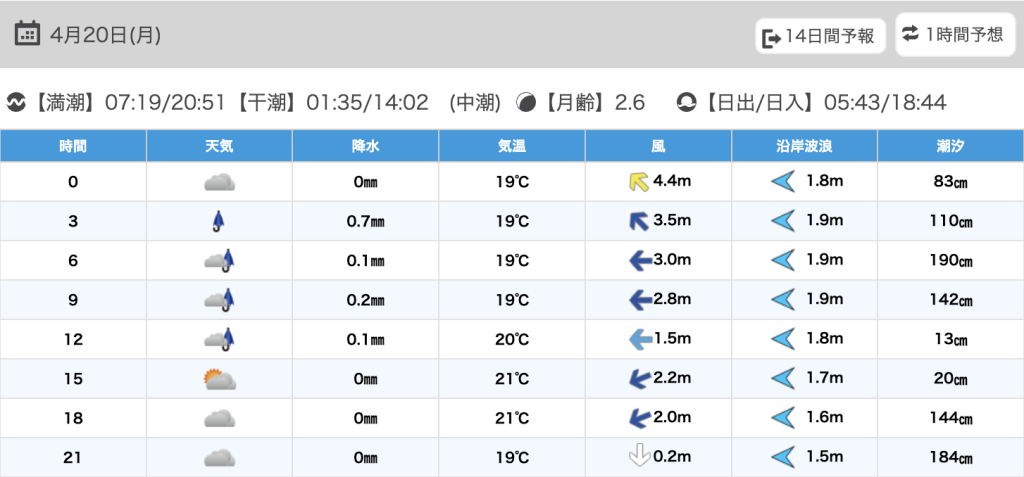Image resolution: width=1024 pixels, height=477 pixels.
Task: Click the wave direction arrow at 1.5m
Action: [782, 457]
